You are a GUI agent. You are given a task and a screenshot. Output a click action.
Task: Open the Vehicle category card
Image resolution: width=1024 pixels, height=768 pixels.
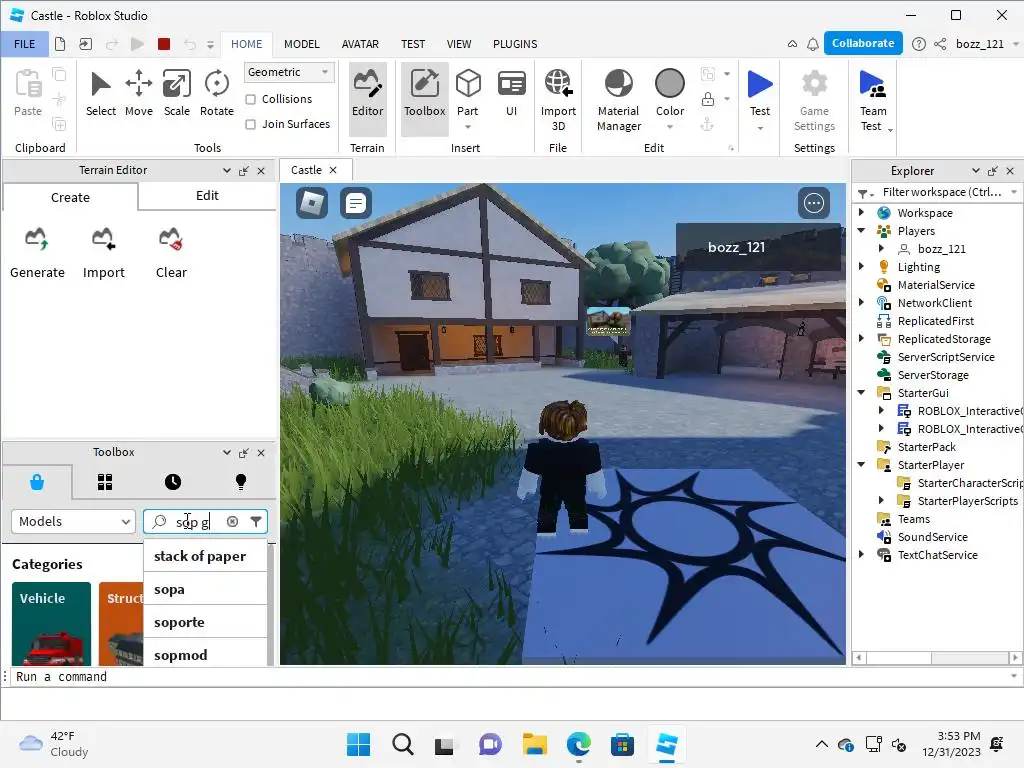(x=52, y=624)
